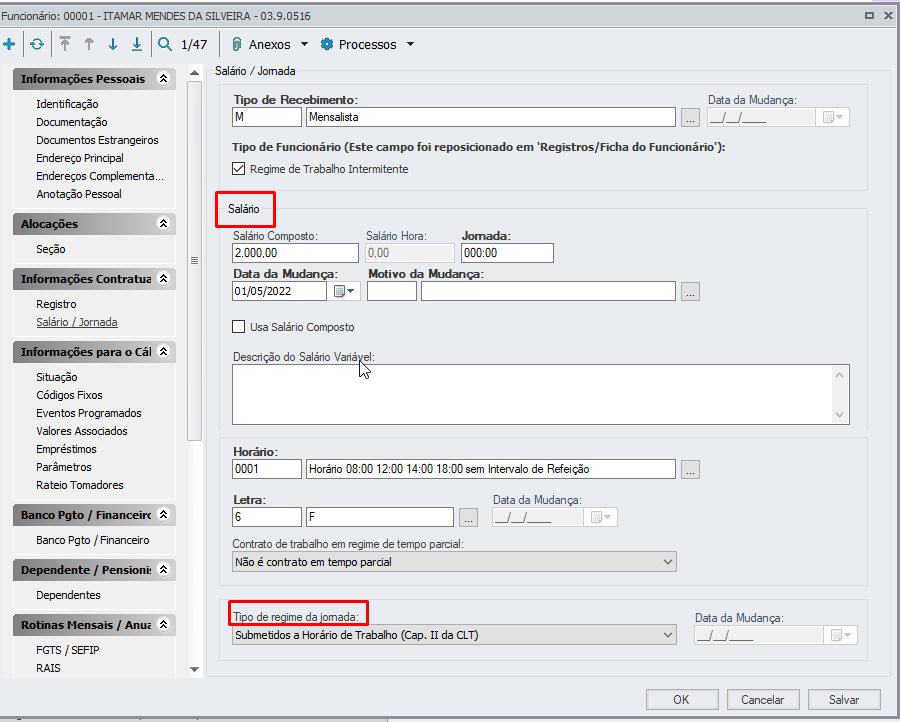The image size is (900, 722).
Task: Click sidebar scrollbar up arrow
Action: 195,73
